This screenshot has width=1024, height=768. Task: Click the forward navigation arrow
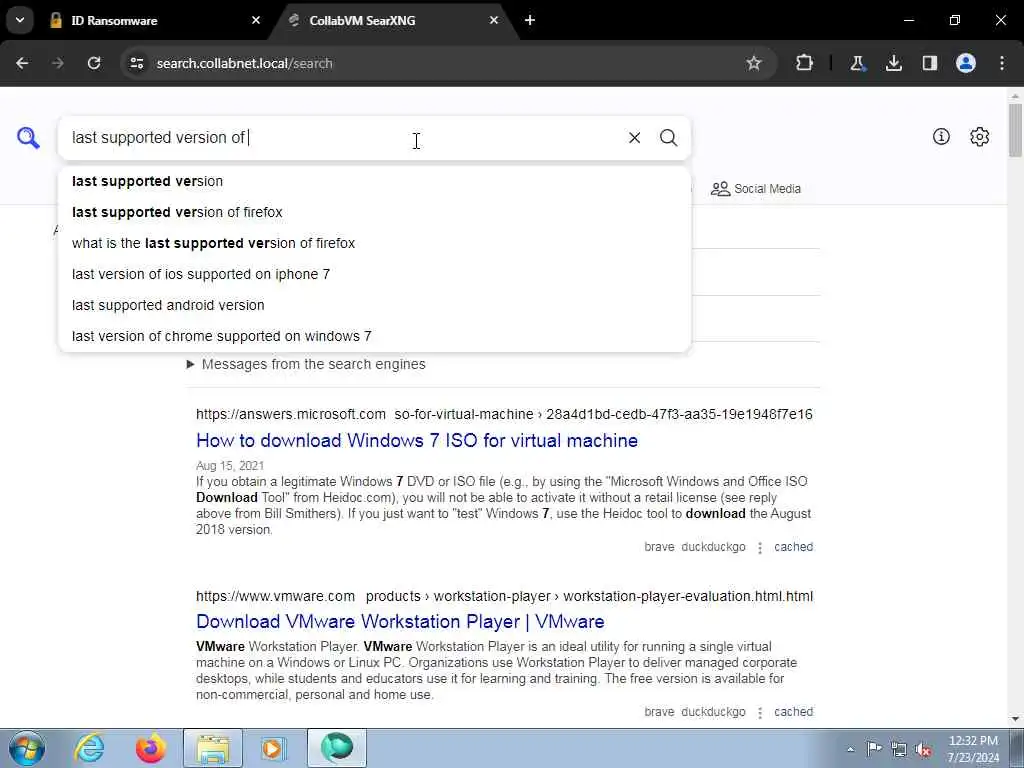58,63
